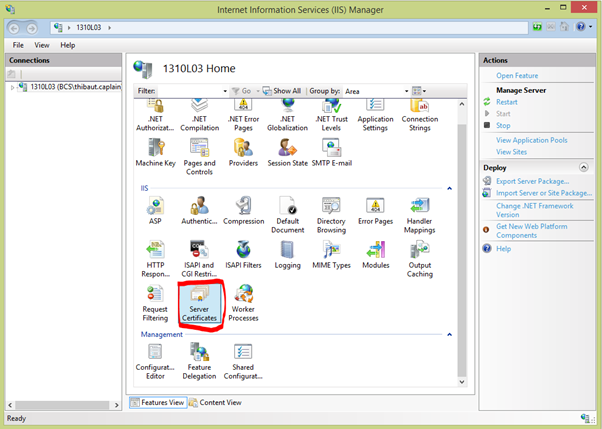Open the Compression feature

point(243,210)
